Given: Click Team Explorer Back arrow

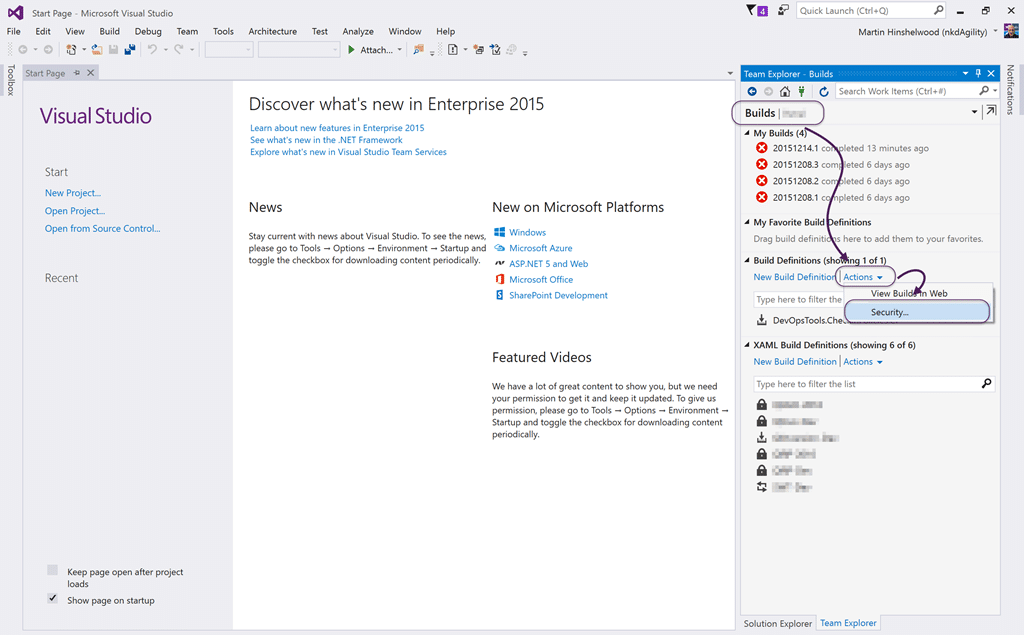Looking at the screenshot, I should 752,91.
